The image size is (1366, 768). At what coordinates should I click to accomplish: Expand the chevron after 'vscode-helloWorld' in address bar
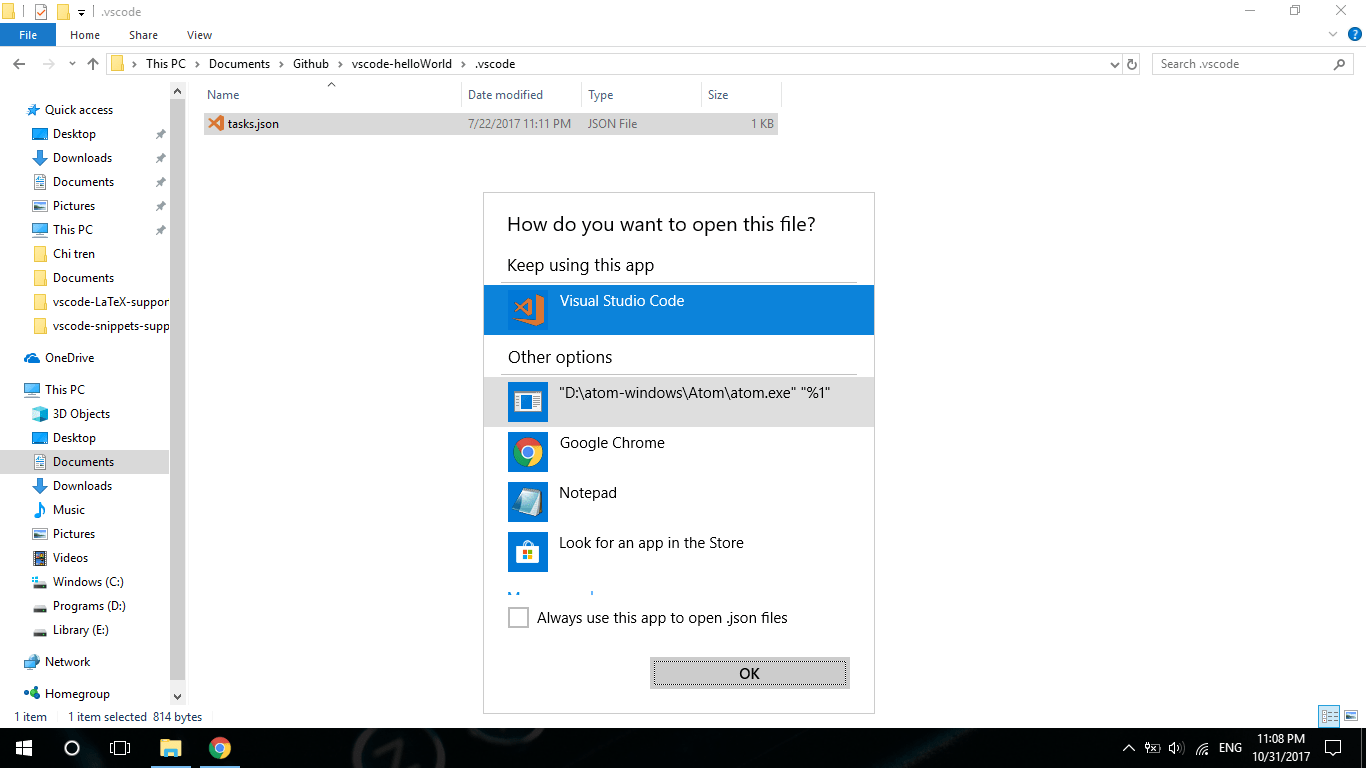tap(463, 64)
